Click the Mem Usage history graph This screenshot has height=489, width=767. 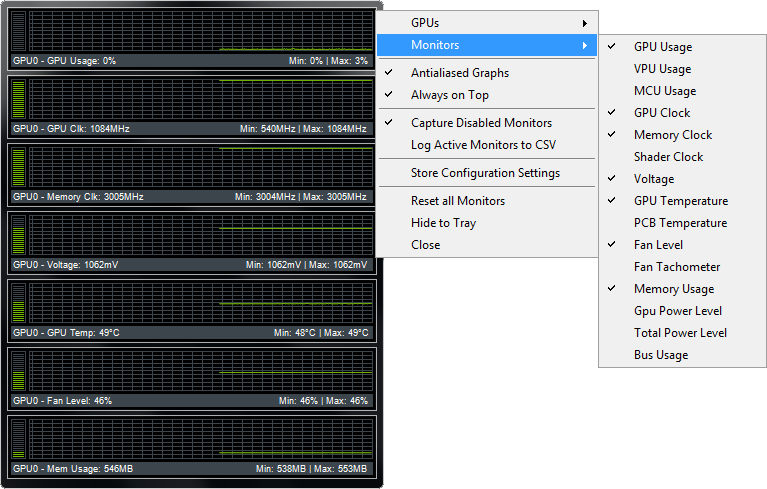201,439
